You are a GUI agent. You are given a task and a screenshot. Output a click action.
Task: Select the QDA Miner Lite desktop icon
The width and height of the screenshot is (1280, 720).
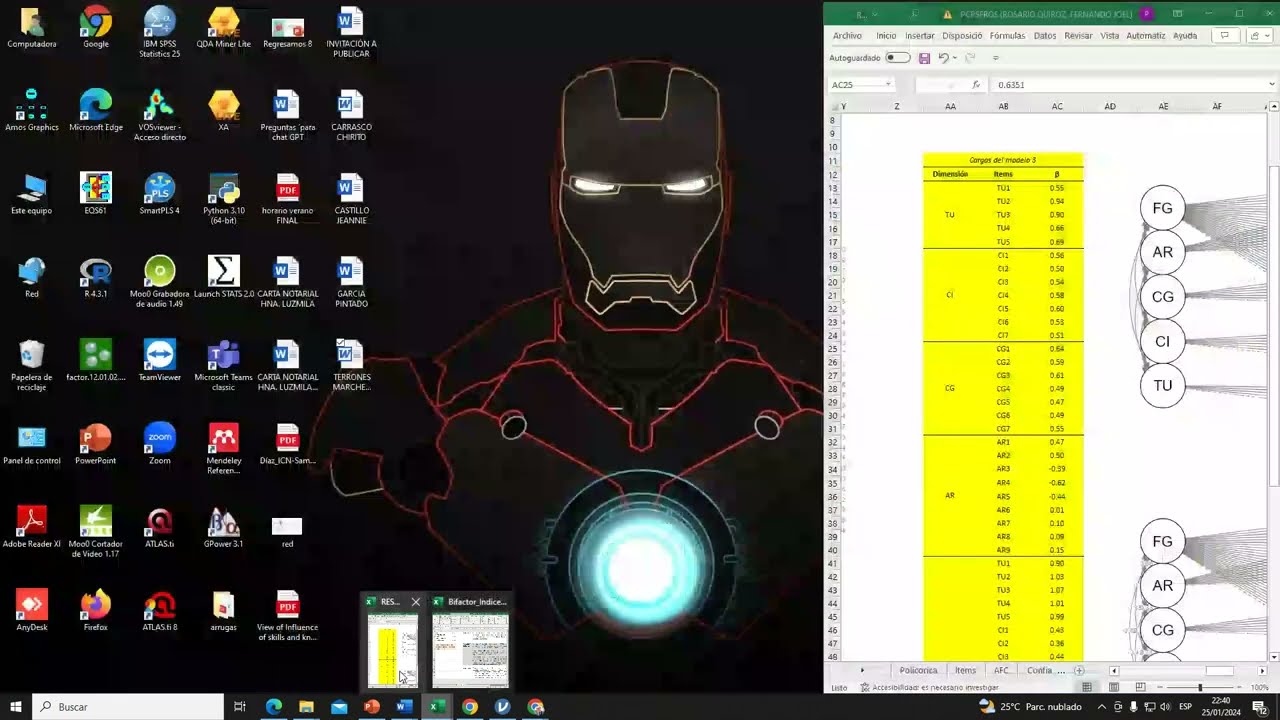click(223, 28)
